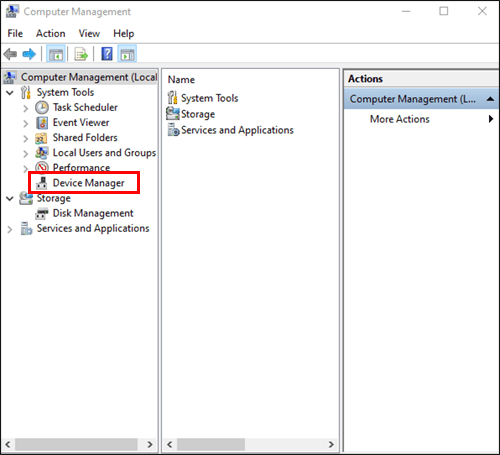Image resolution: width=500 pixels, height=455 pixels.
Task: Maximize the Computer Management window
Action: point(444,11)
